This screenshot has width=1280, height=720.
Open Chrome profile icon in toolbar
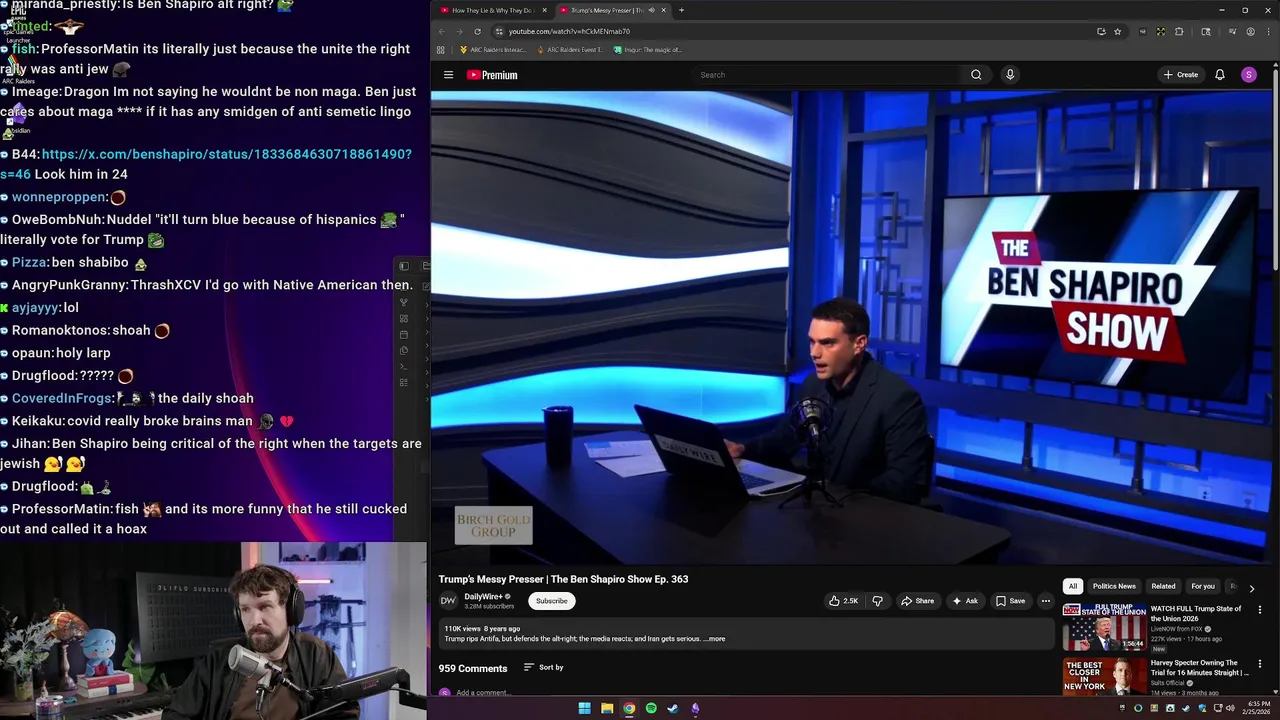tap(1250, 31)
